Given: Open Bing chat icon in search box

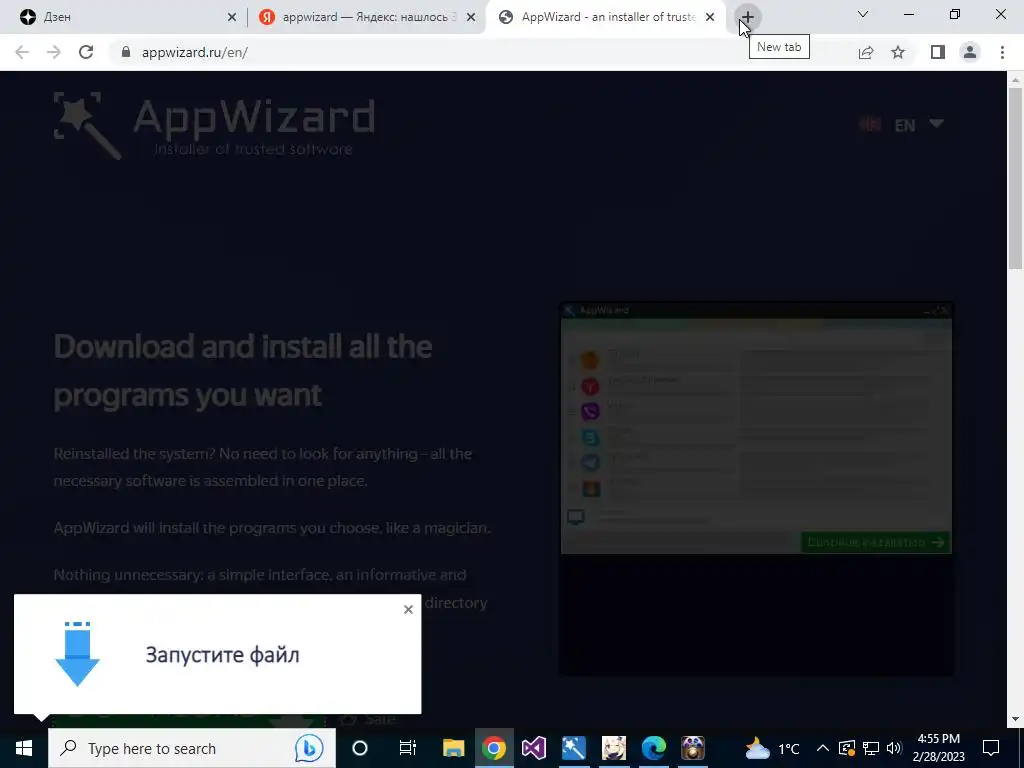Looking at the screenshot, I should (308, 748).
